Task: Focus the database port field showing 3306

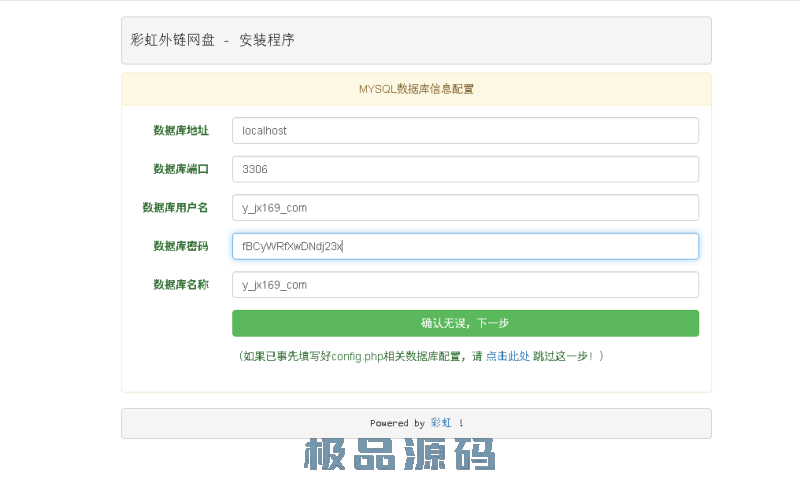Action: (x=465, y=169)
